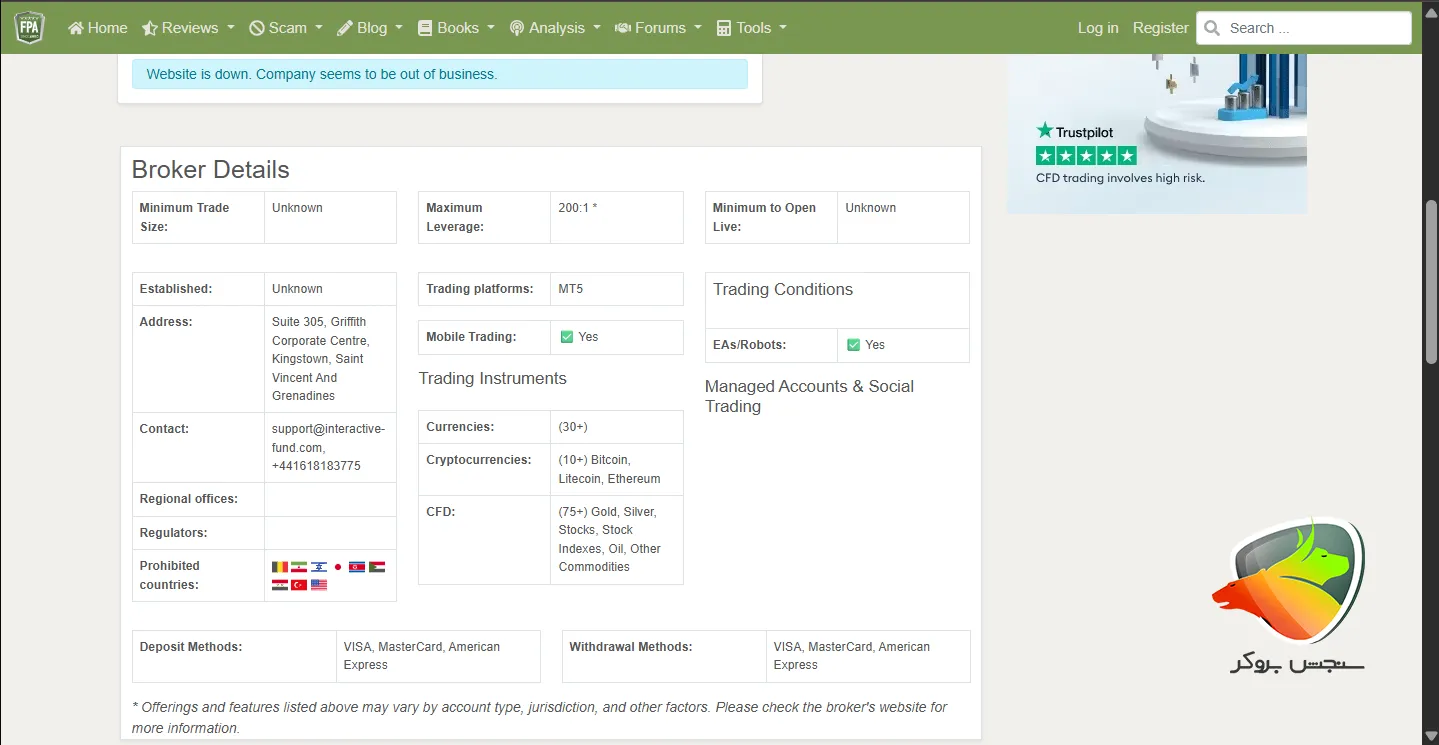This screenshot has height=745, width=1439.
Task: Open the Forums menu item
Action: 658,28
